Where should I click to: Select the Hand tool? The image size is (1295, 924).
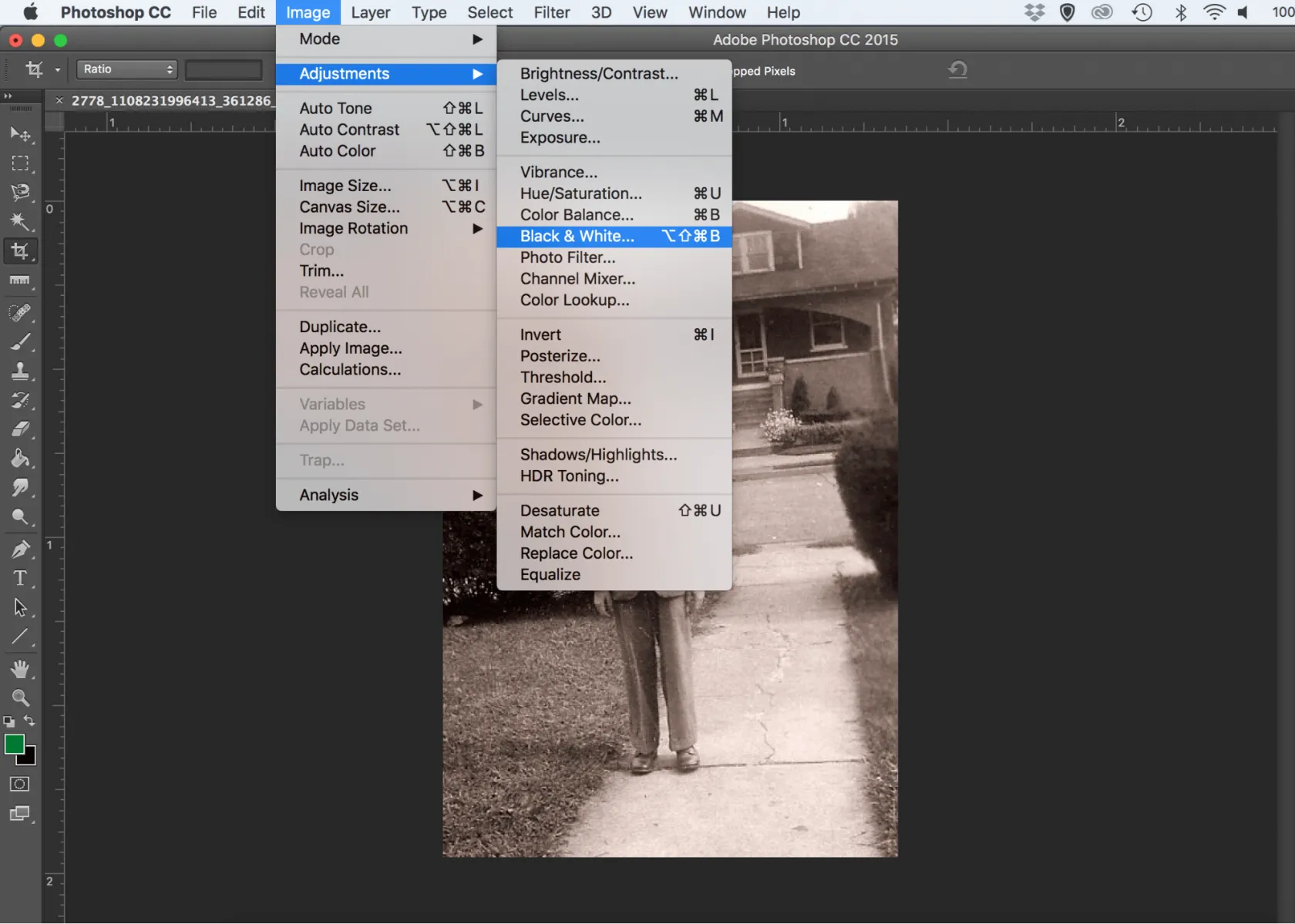click(x=20, y=668)
